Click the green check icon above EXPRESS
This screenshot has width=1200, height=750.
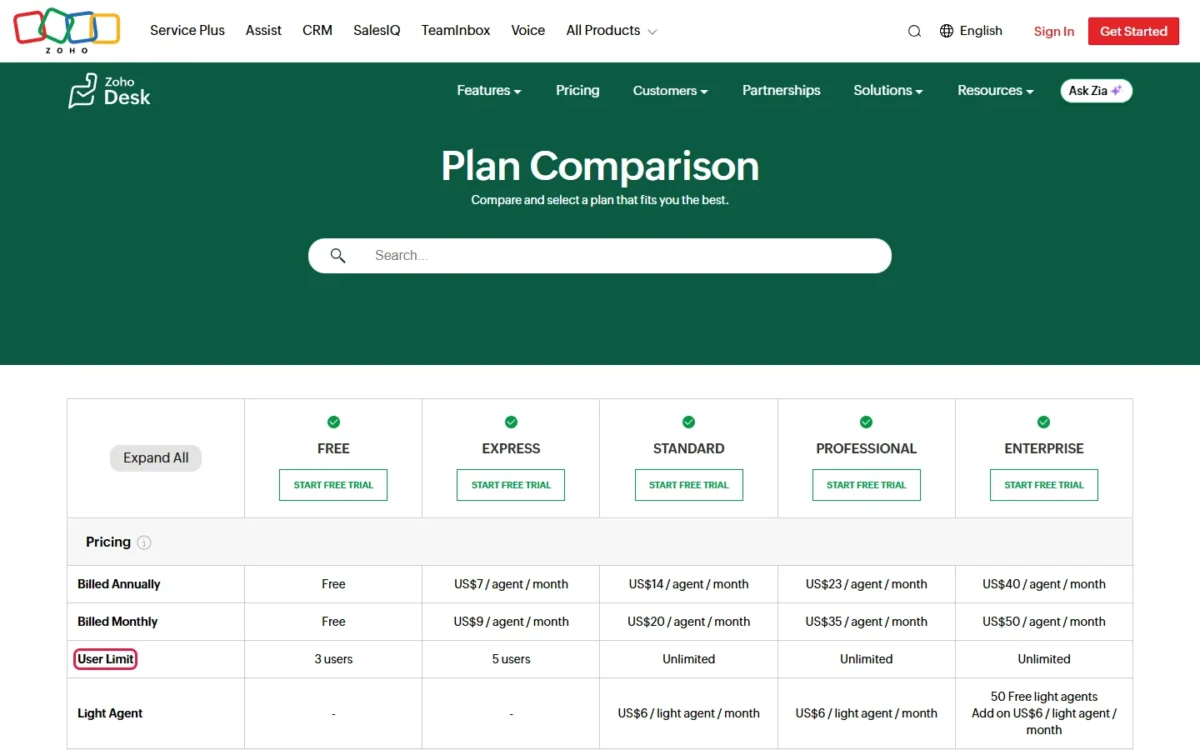pos(511,422)
